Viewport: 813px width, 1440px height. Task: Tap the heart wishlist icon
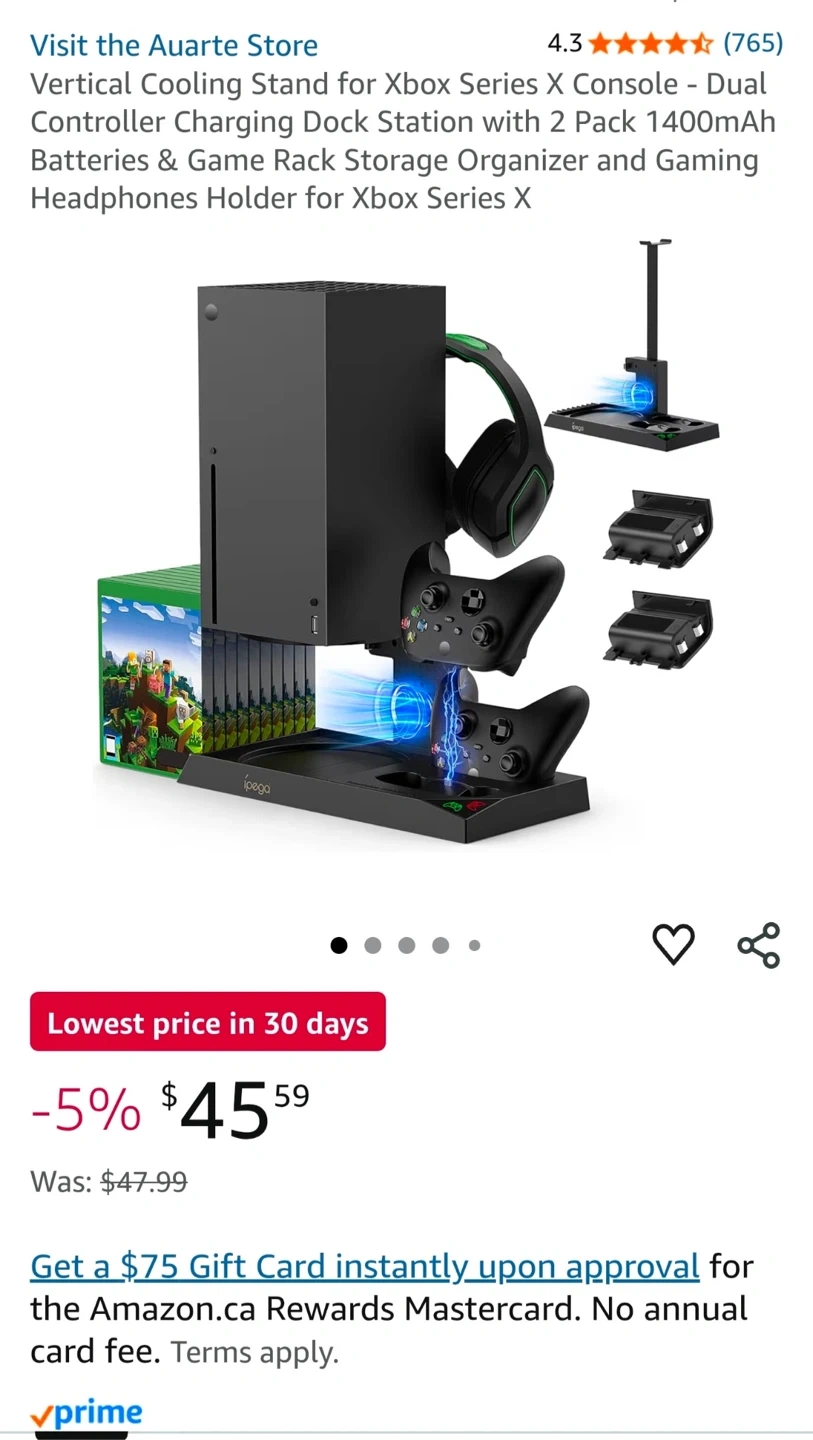tap(673, 945)
